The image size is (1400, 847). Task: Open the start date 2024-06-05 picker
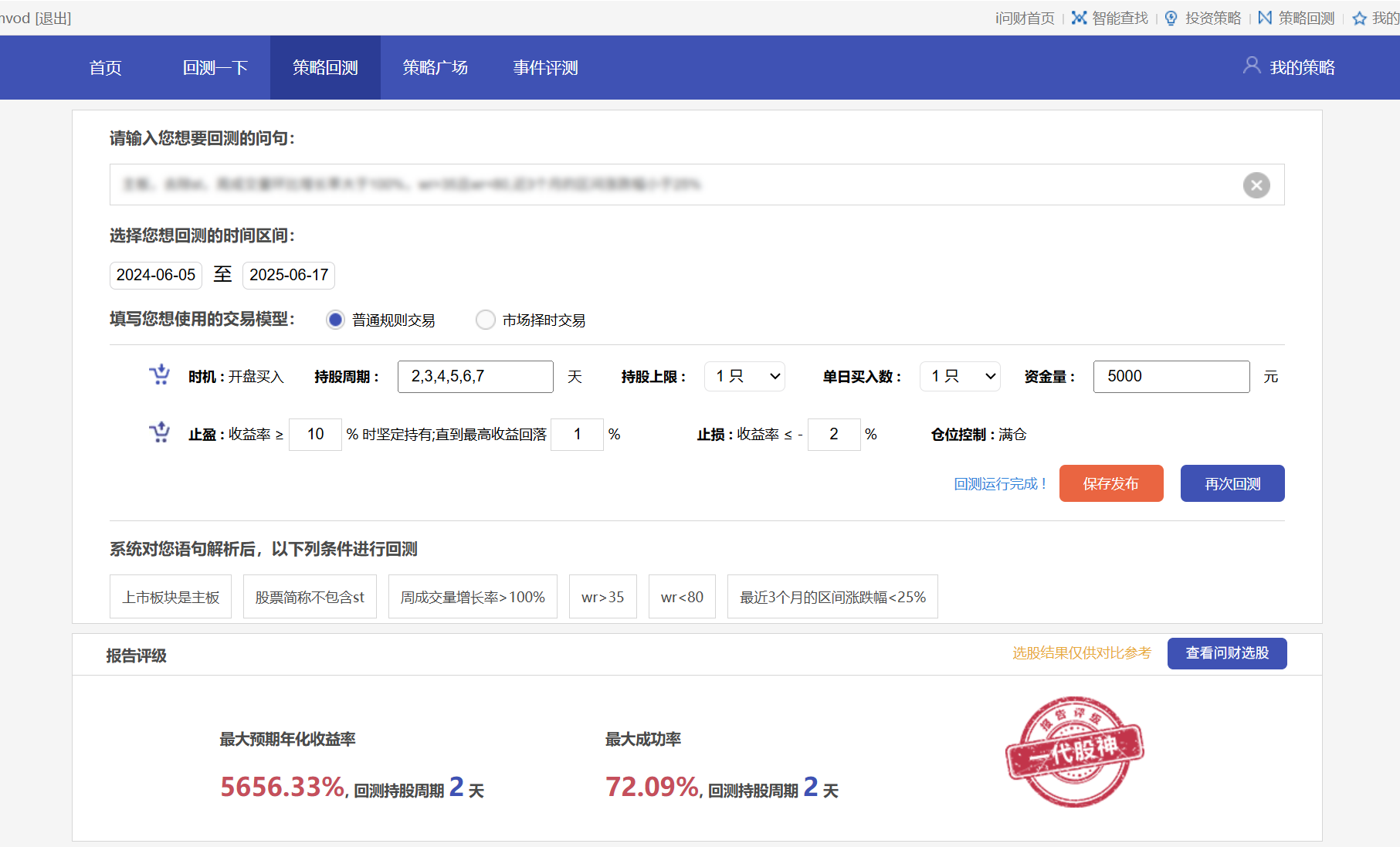pos(156,276)
